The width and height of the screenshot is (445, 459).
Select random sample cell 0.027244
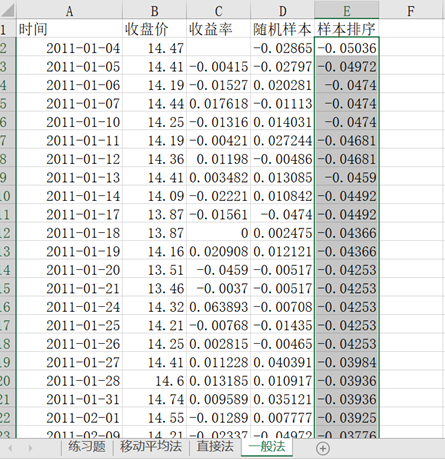click(x=282, y=140)
